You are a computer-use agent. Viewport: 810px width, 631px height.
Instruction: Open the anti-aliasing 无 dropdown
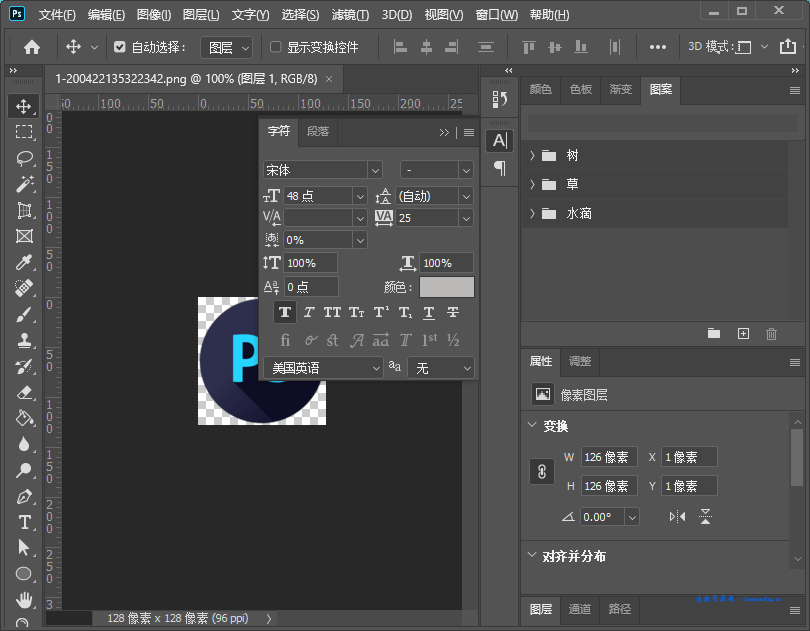coord(441,368)
